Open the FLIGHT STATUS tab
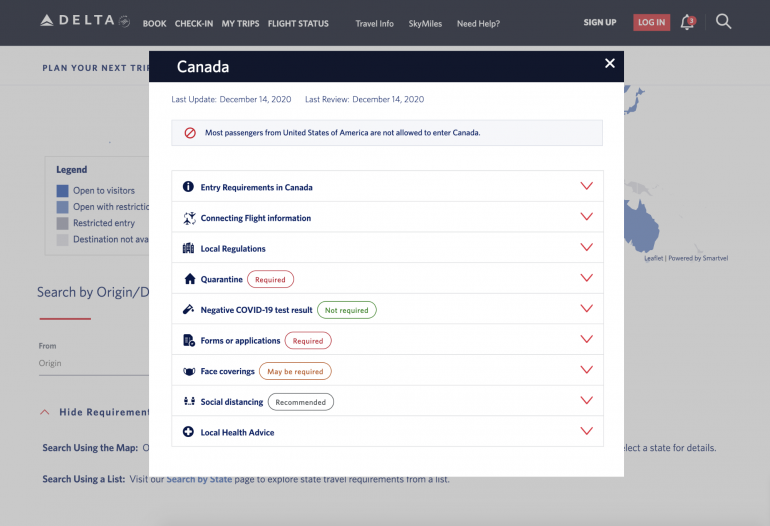The width and height of the screenshot is (770, 526). click(x=298, y=23)
